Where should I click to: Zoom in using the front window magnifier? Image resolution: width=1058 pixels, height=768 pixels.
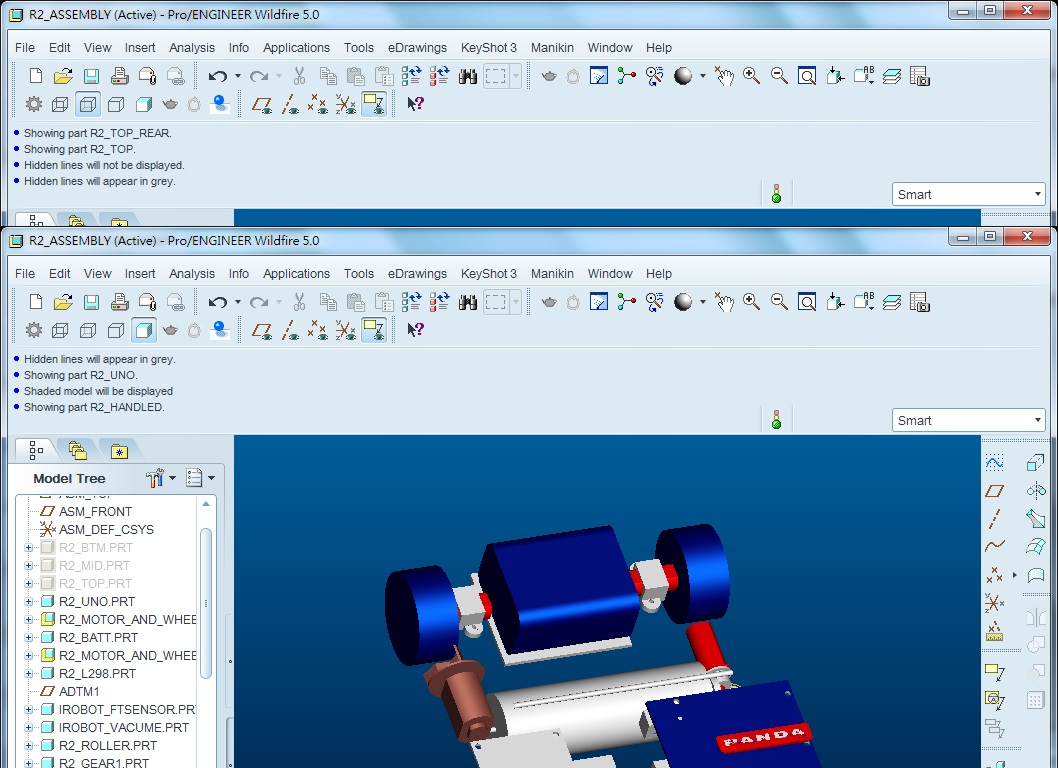pos(751,302)
